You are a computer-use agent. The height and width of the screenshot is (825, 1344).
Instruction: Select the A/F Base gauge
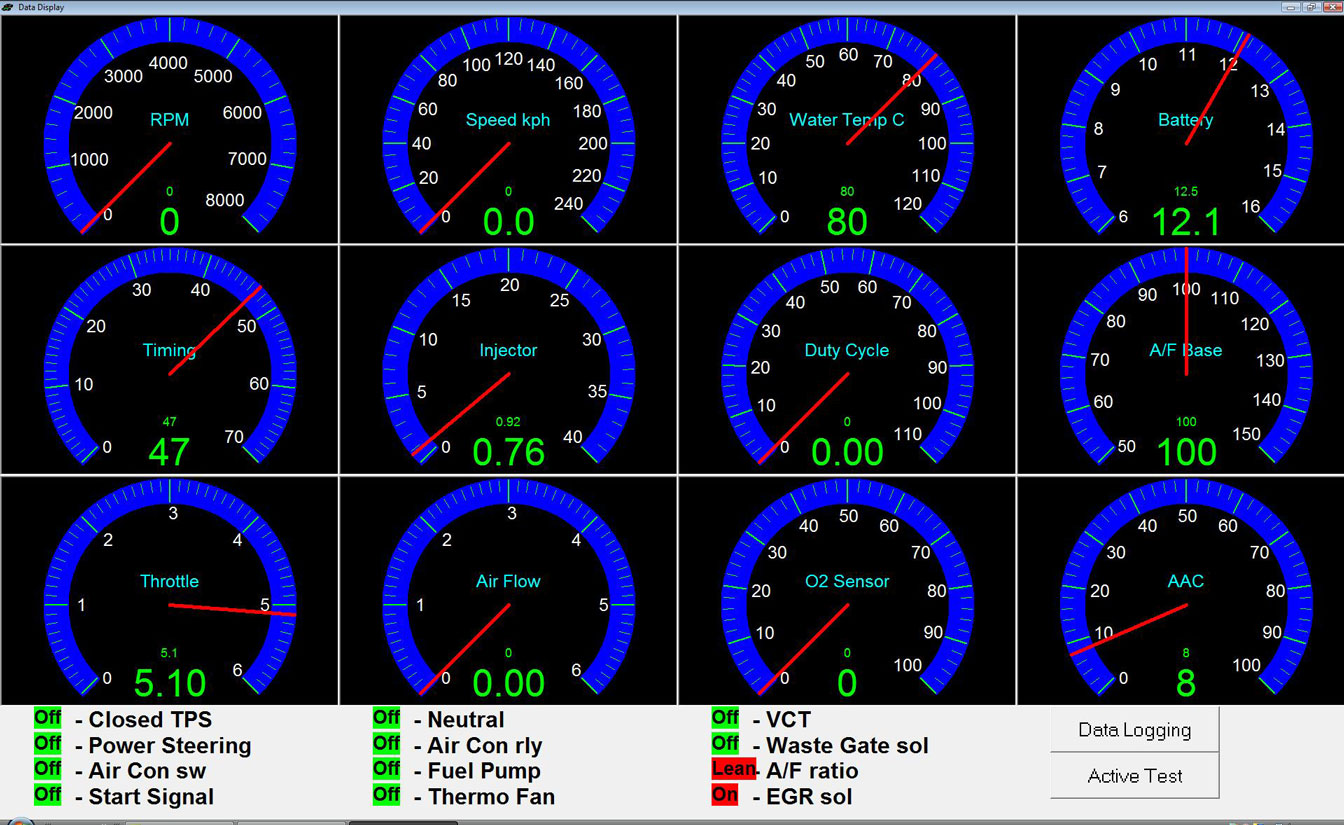click(1186, 360)
